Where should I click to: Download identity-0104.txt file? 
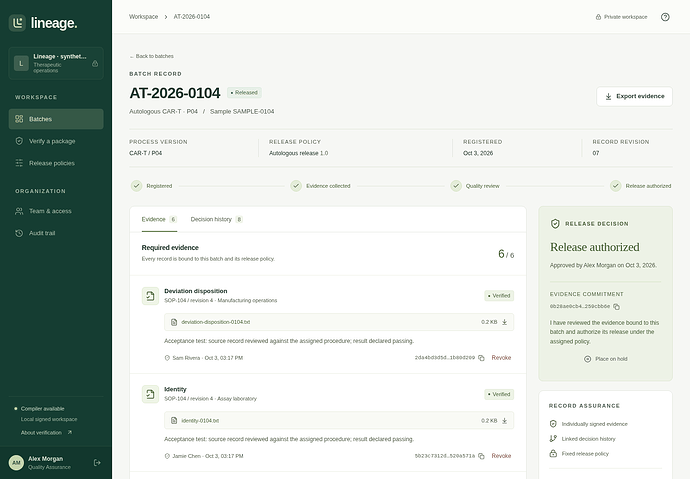pyautogui.click(x=505, y=420)
